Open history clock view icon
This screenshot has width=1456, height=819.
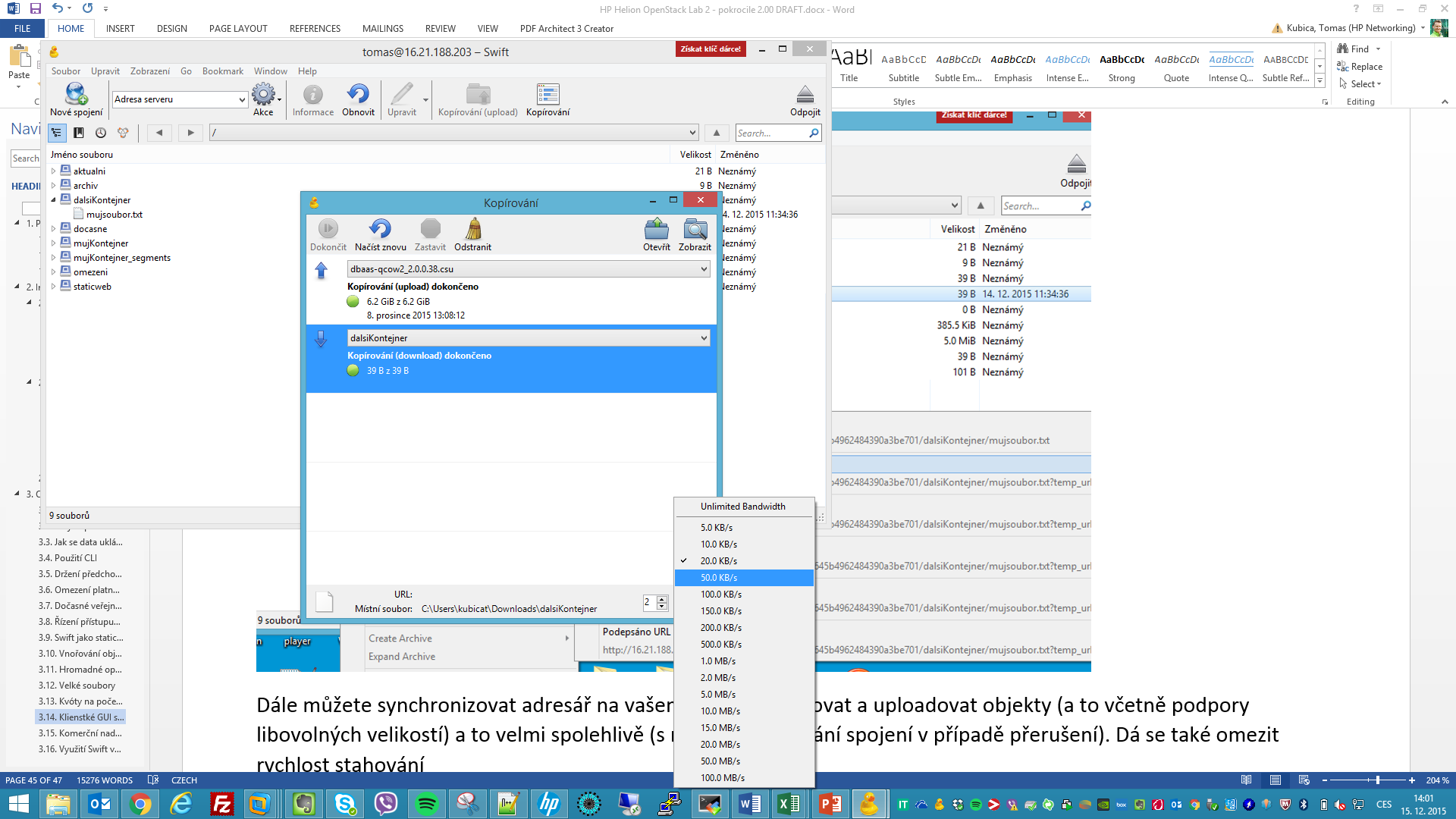coord(101,133)
